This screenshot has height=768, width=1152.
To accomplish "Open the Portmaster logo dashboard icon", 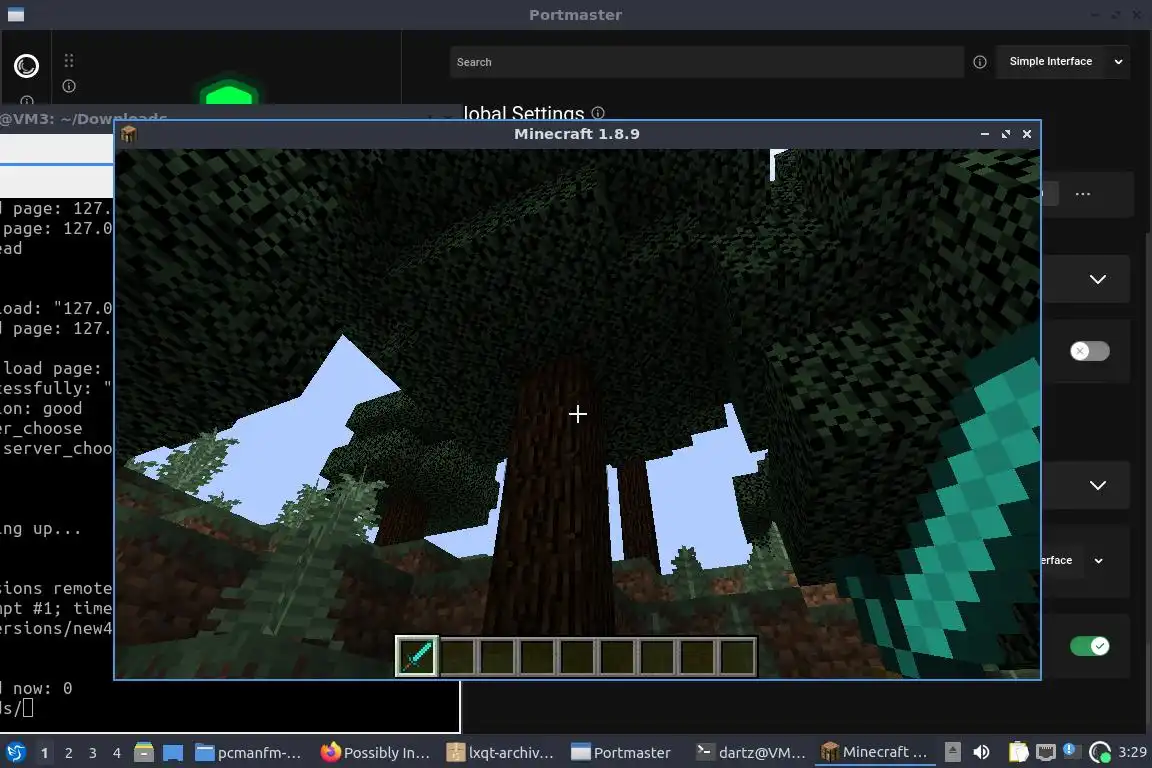I will click(x=26, y=66).
